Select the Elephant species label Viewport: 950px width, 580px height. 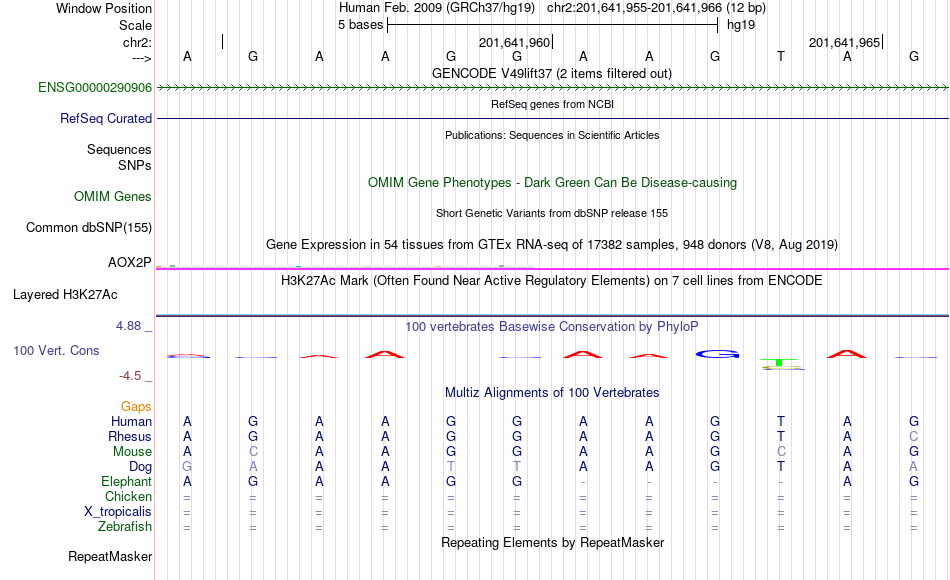[x=126, y=482]
